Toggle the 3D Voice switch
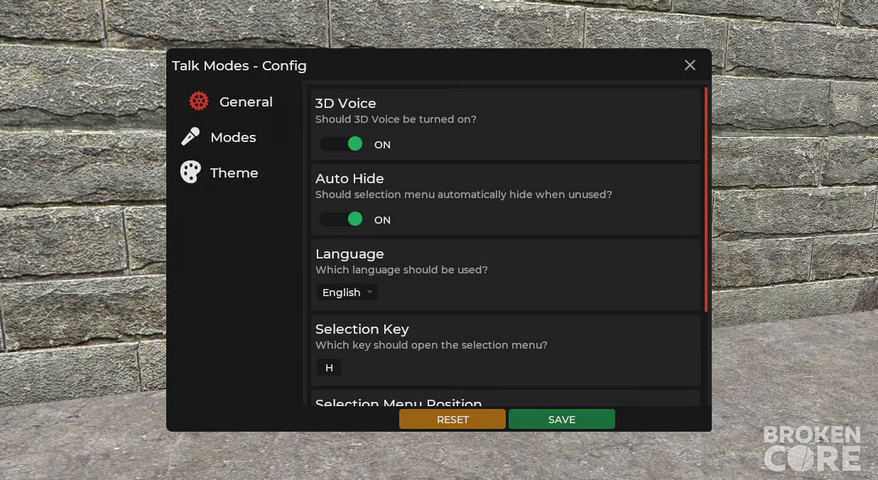 341,144
